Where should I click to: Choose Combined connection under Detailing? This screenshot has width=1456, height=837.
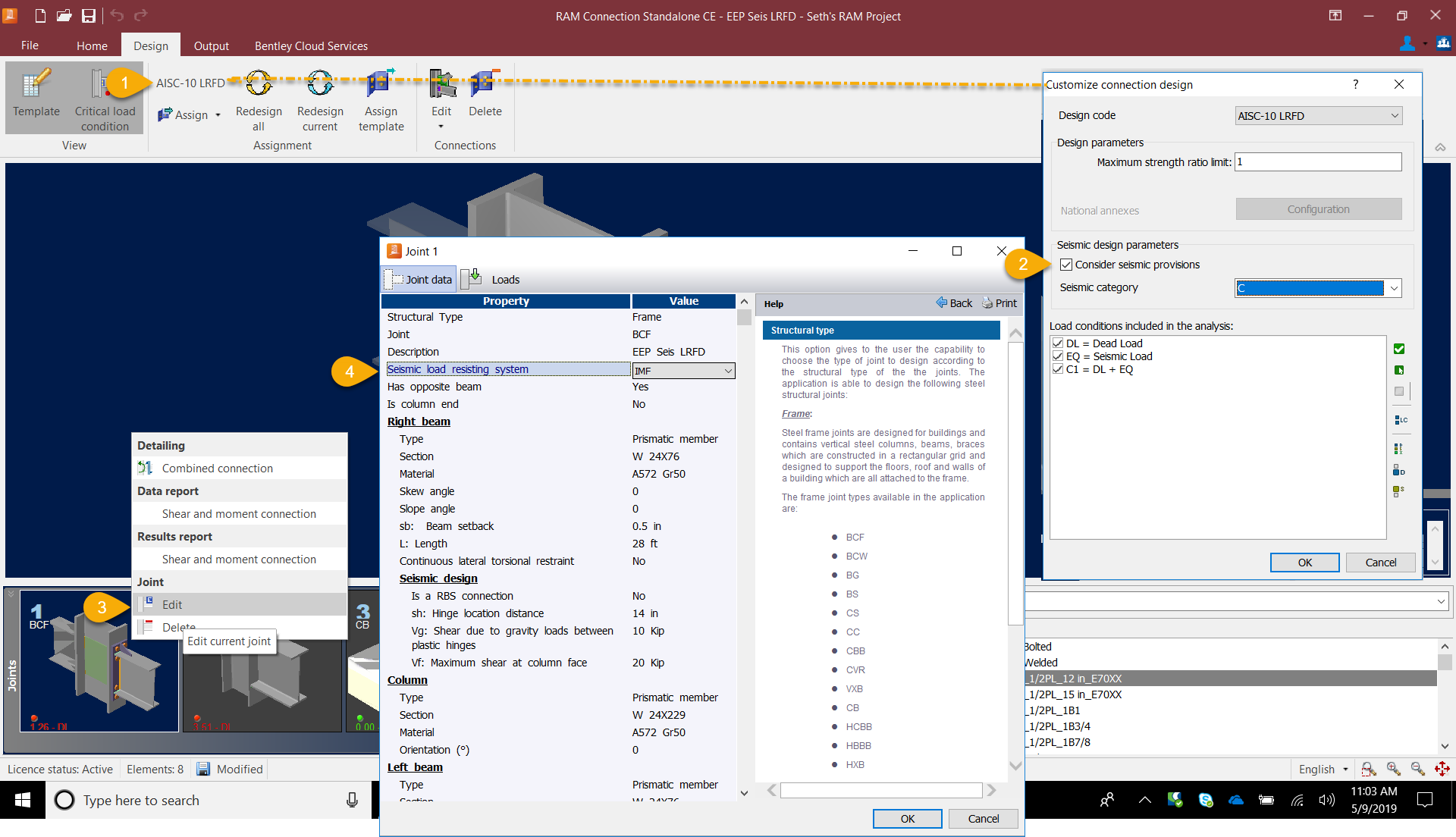pos(240,468)
